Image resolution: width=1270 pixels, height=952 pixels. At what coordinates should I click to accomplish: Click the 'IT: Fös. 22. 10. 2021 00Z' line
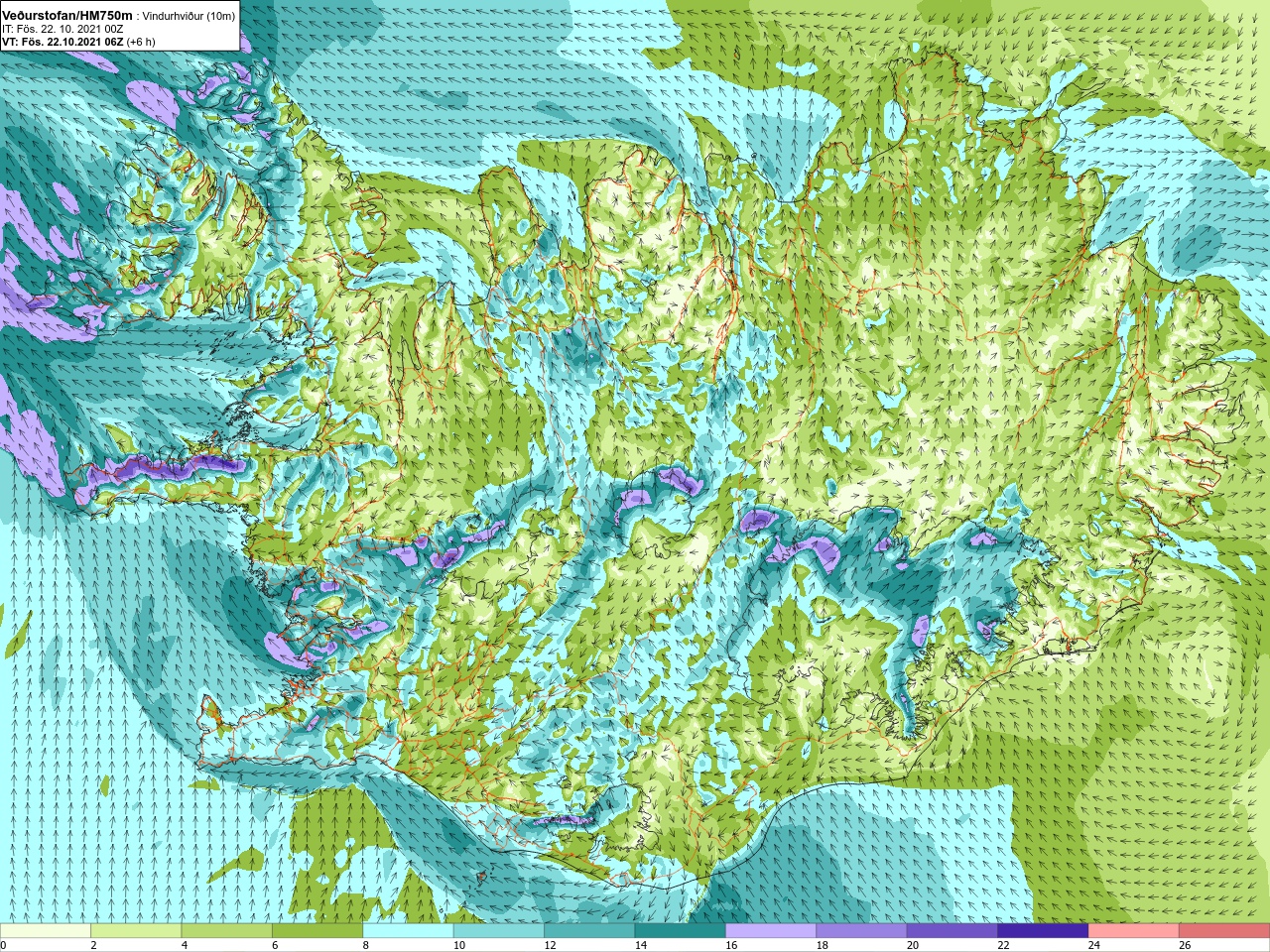[63, 30]
